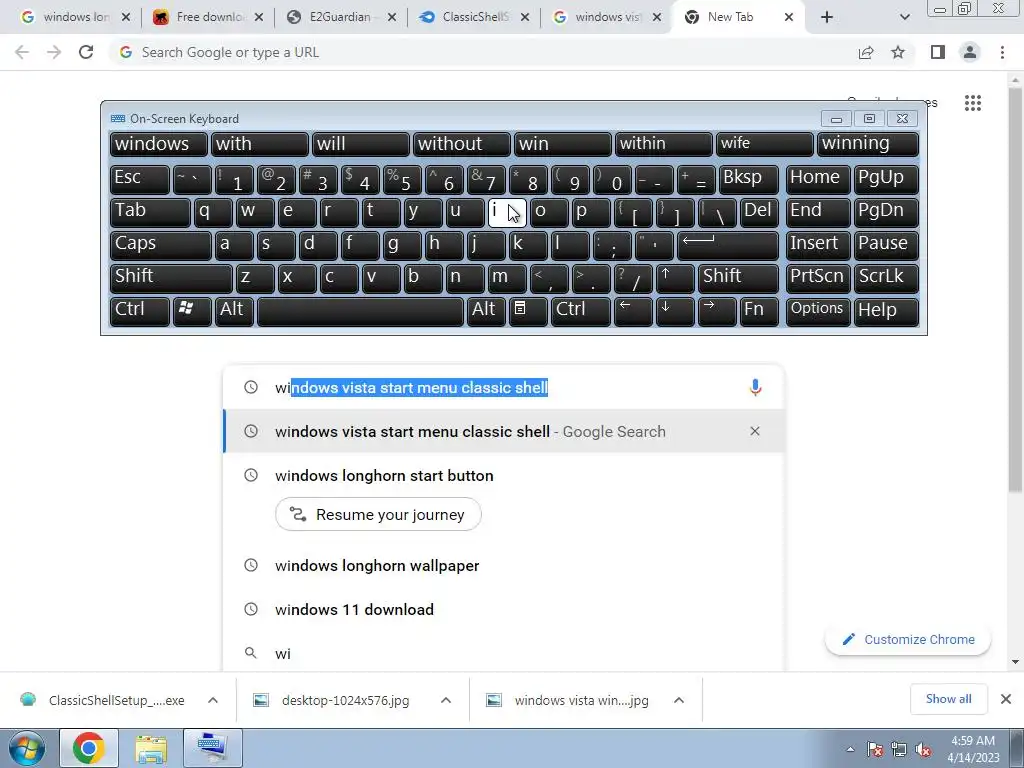
Task: Click the up arrow key on On-Screen Keyboard
Action: pyautogui.click(x=675, y=277)
